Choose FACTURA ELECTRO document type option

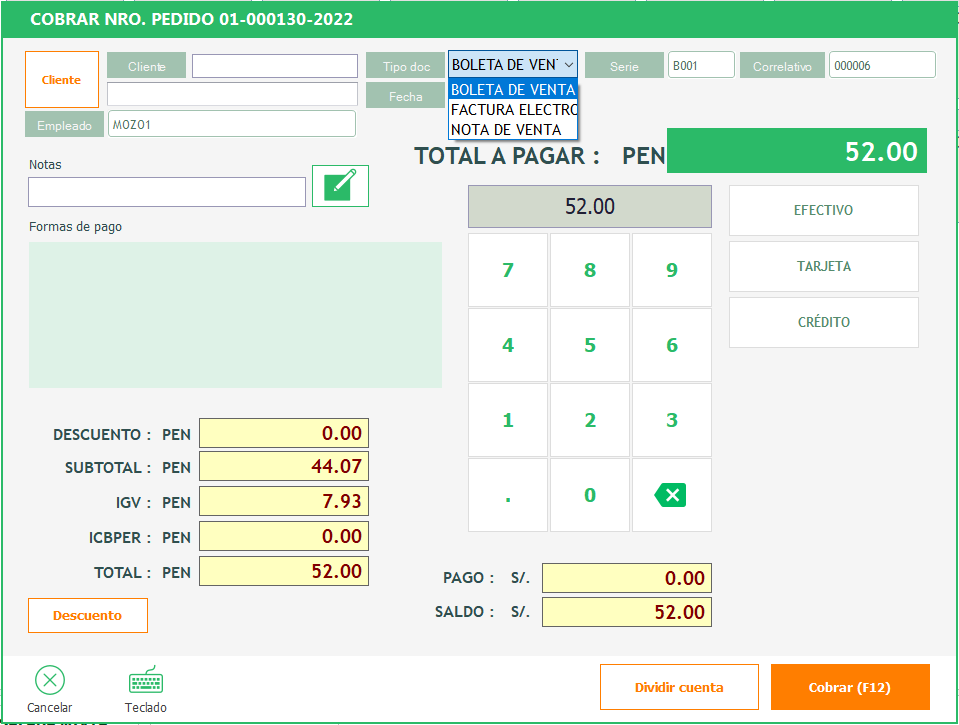tap(513, 110)
